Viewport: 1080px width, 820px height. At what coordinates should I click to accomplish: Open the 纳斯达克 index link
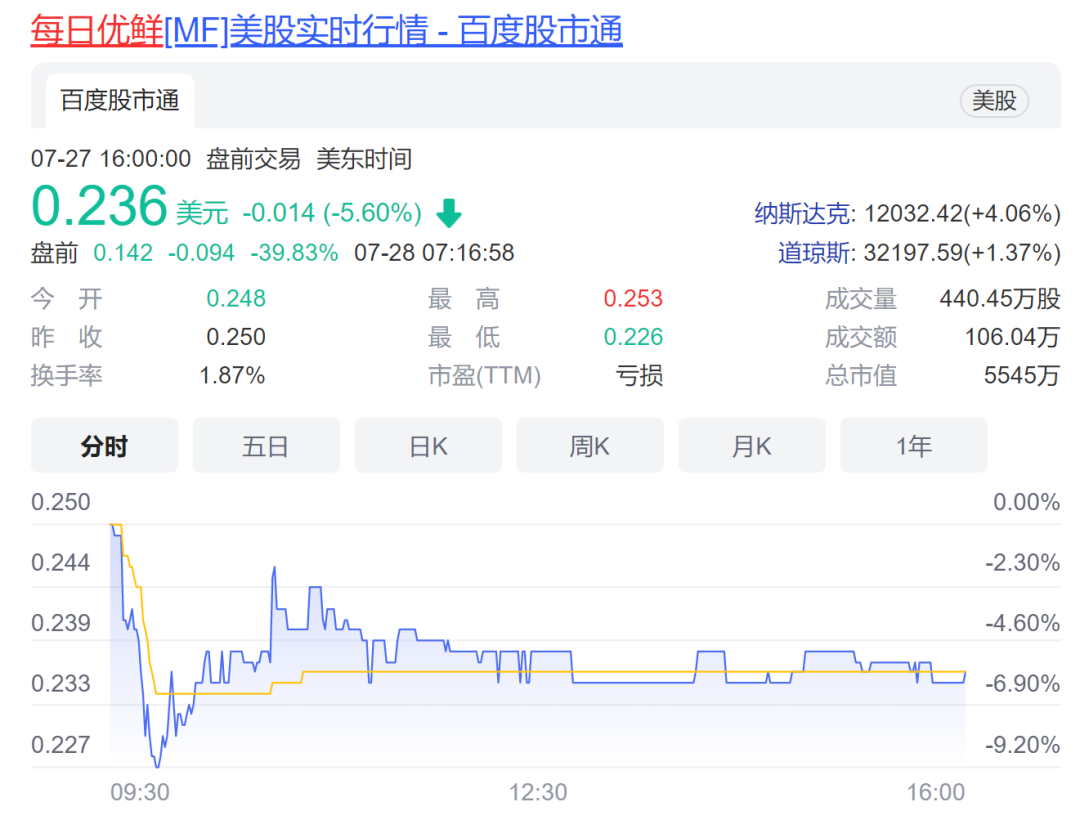pyautogui.click(x=803, y=213)
